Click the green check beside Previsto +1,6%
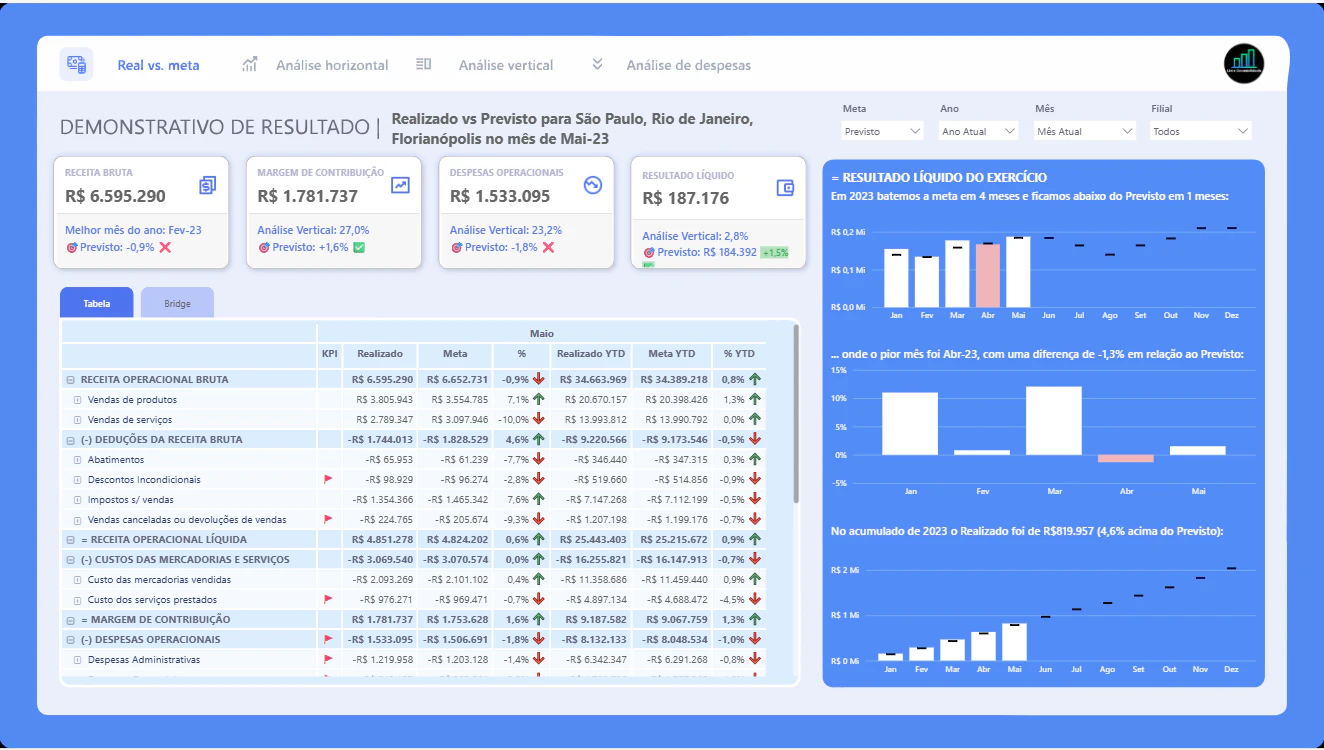The image size is (1324, 750). pyautogui.click(x=359, y=247)
